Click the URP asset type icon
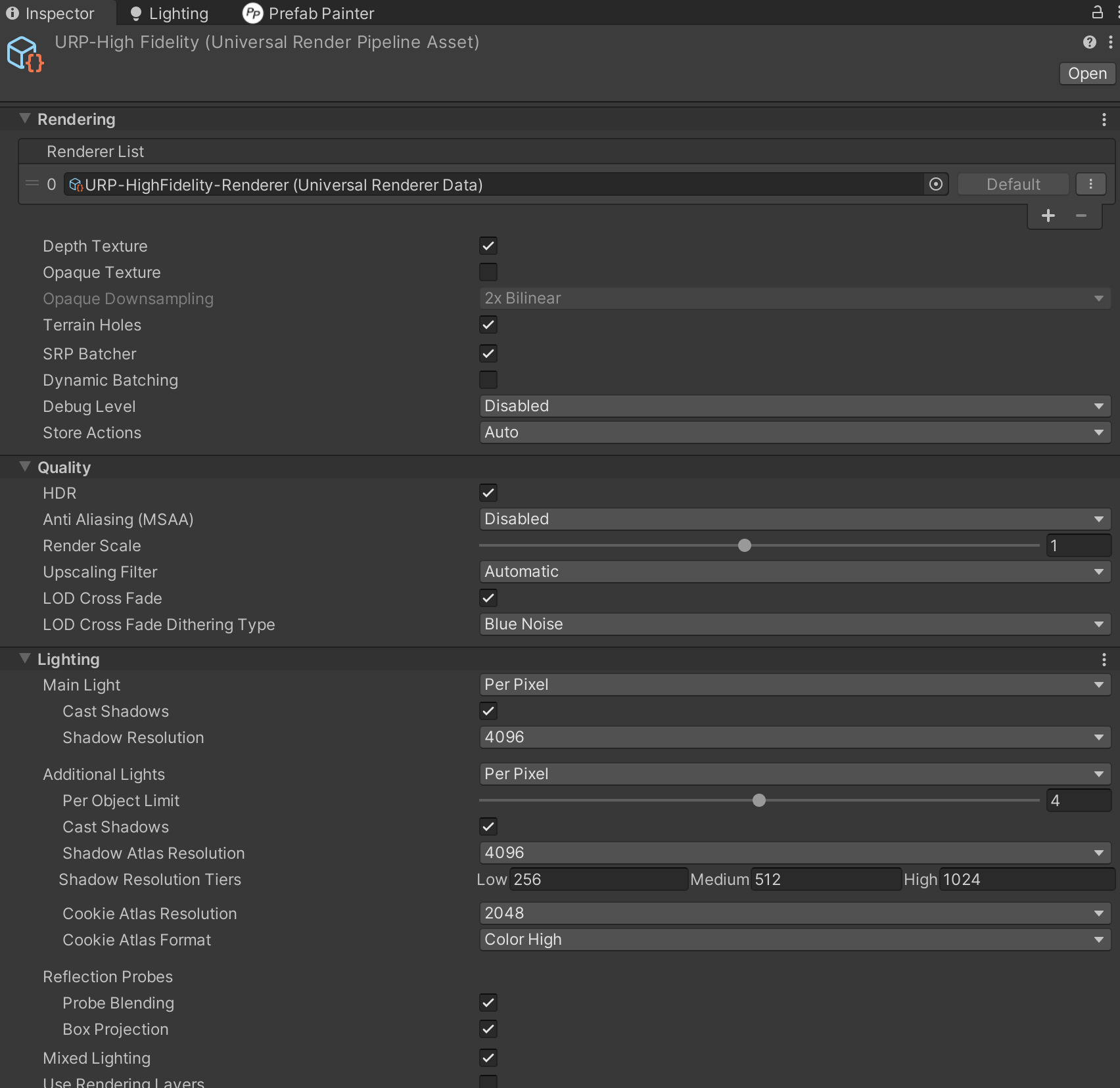This screenshot has height=1088, width=1120. pos(26,54)
